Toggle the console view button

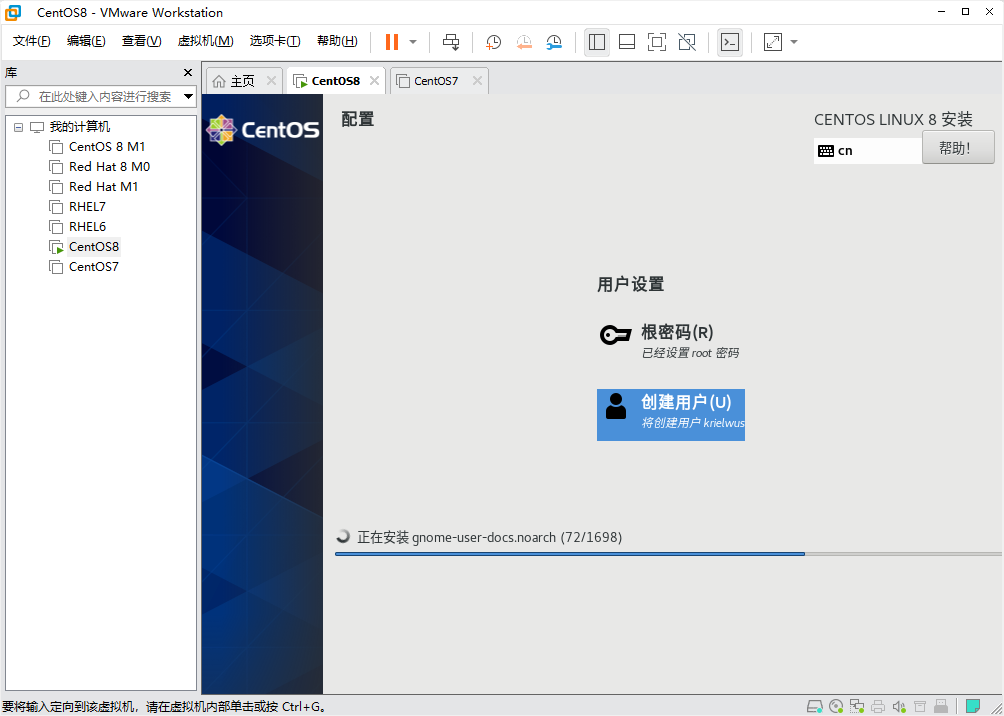pos(730,42)
